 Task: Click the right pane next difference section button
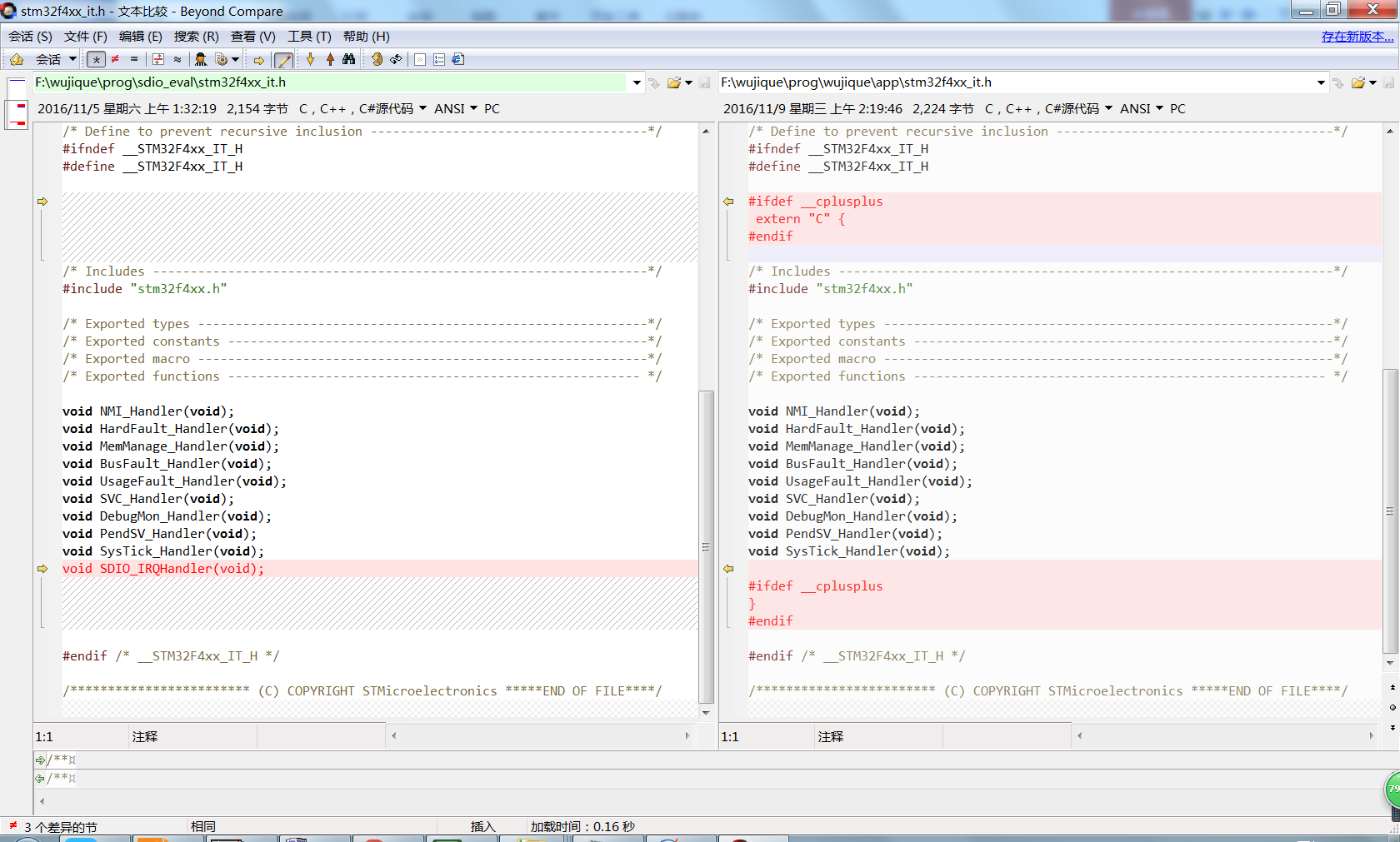click(x=1392, y=727)
